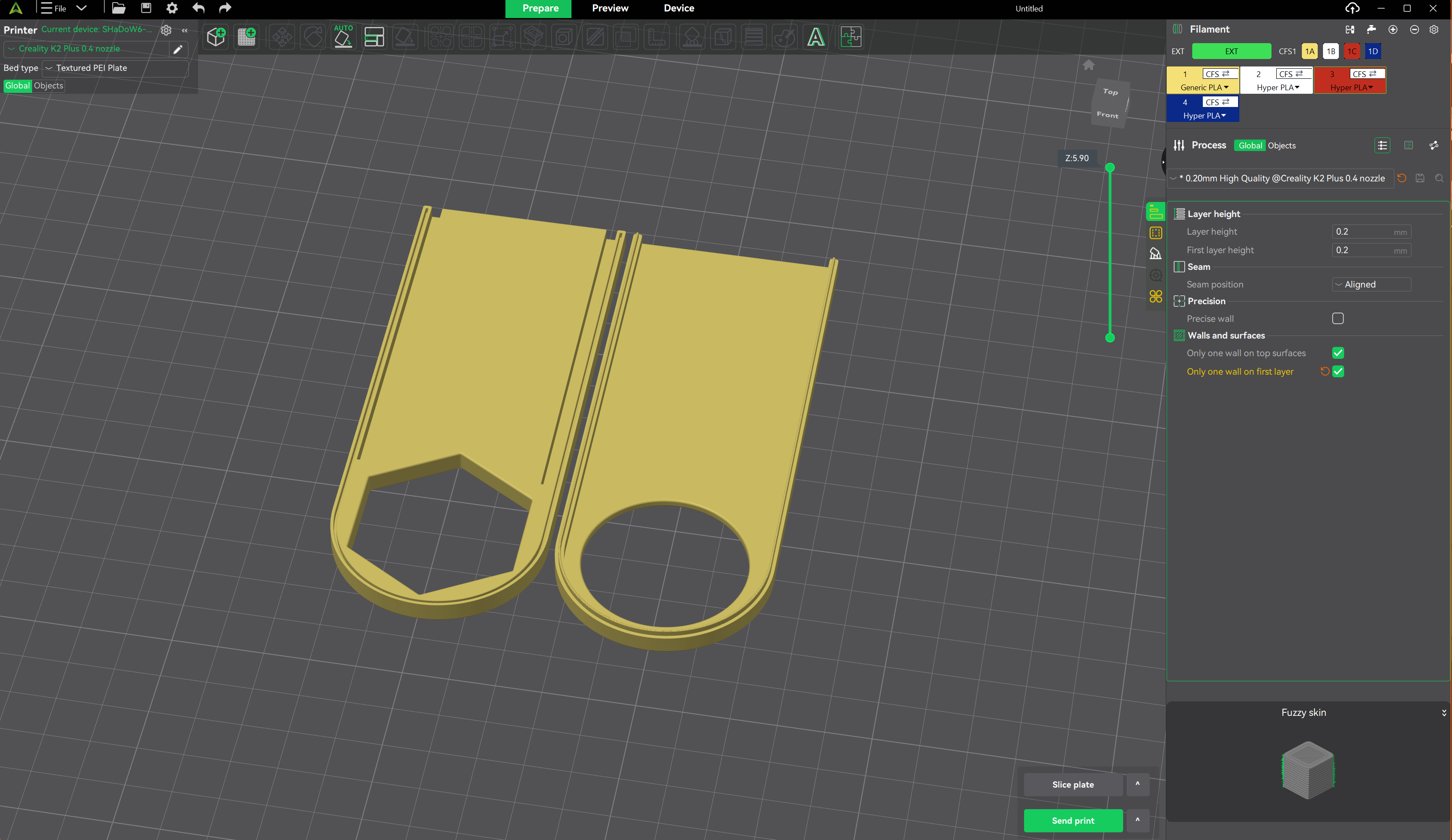The height and width of the screenshot is (840, 1452).
Task: Click the Color painting palette icon
Action: 784,37
